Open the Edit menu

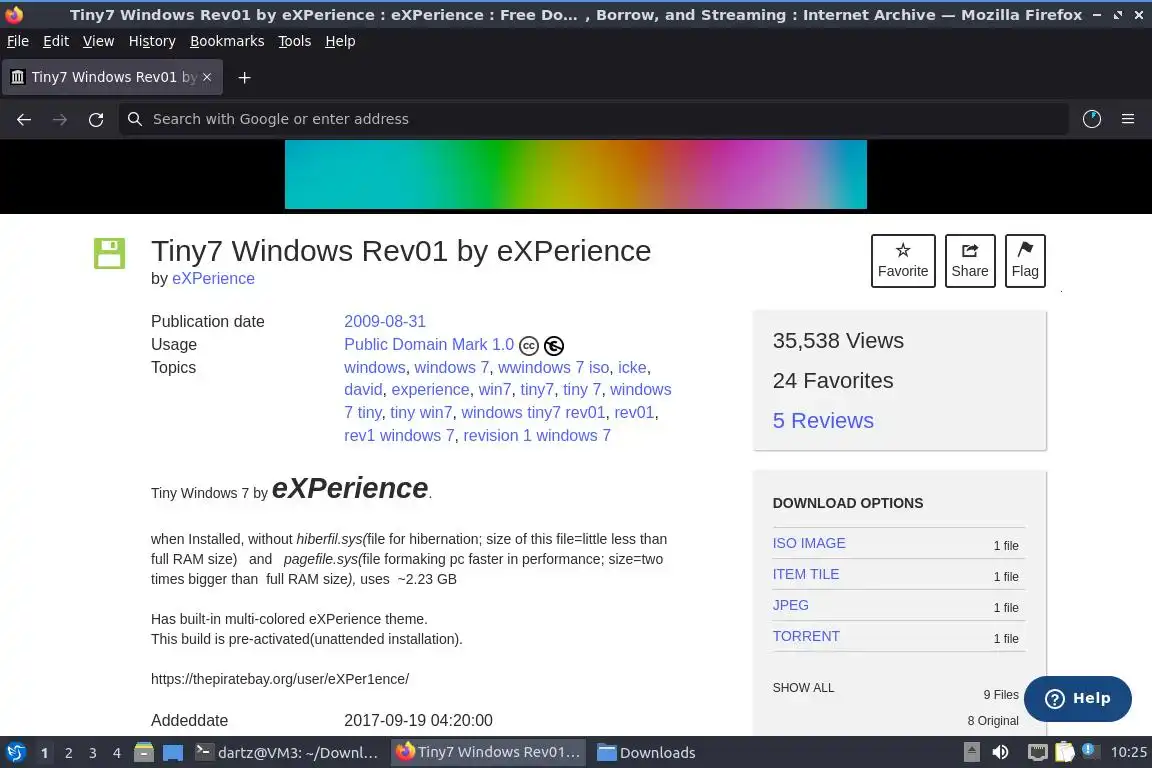[56, 41]
